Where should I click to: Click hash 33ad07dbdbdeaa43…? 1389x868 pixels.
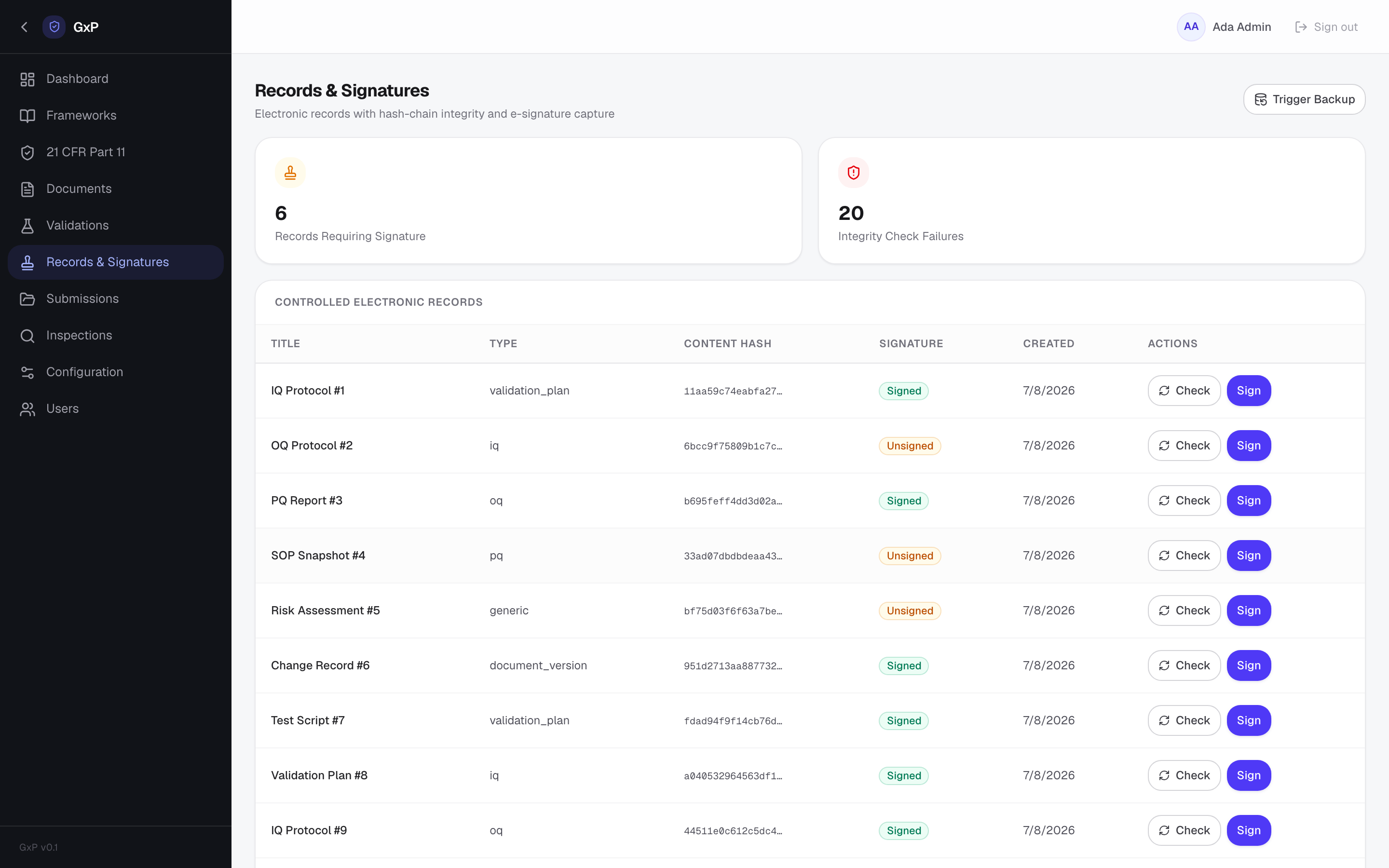pos(733,556)
